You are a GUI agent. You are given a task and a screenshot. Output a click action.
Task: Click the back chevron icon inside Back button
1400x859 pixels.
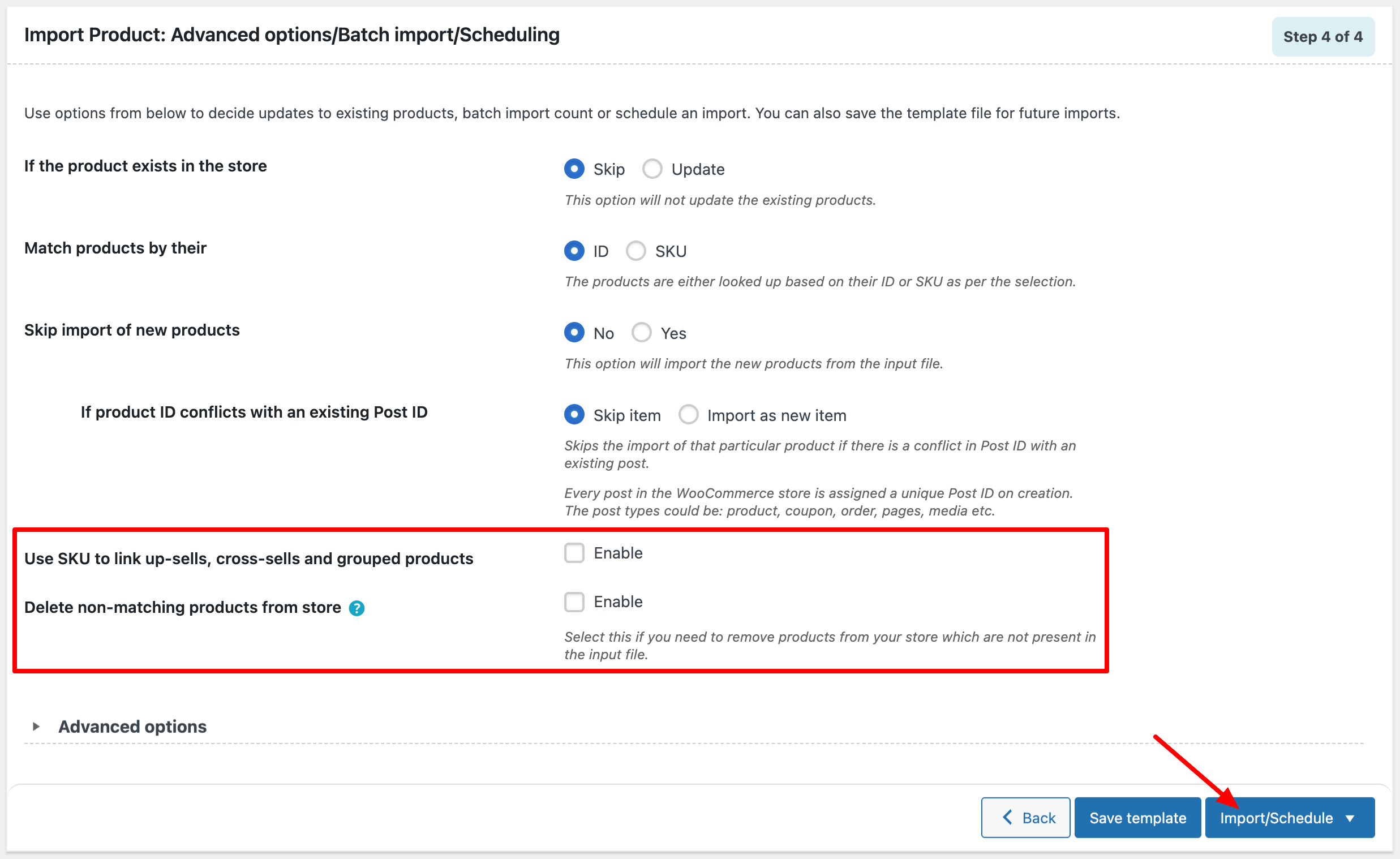click(1007, 817)
